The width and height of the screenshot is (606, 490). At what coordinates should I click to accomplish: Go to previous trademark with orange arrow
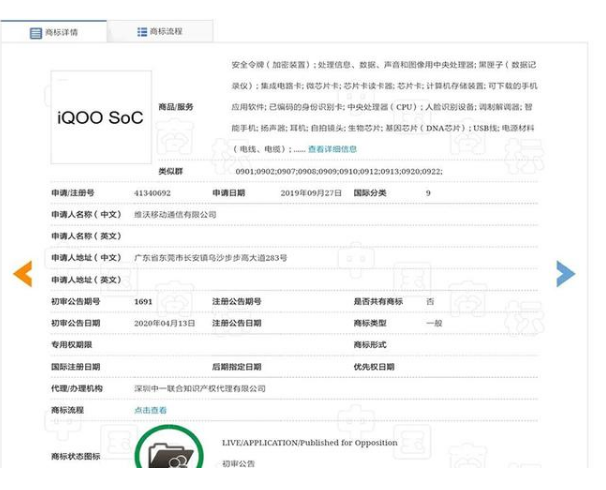pos(23,274)
